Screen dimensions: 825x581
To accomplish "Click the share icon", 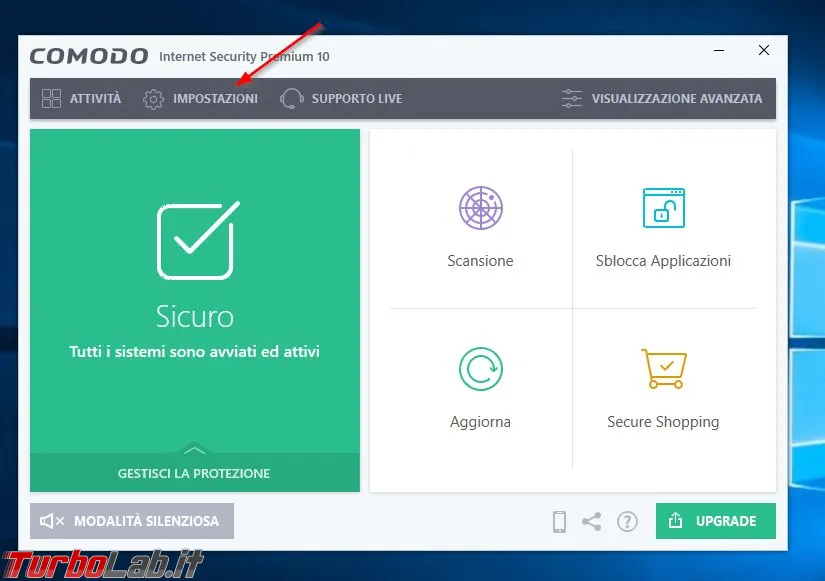I will pos(592,522).
